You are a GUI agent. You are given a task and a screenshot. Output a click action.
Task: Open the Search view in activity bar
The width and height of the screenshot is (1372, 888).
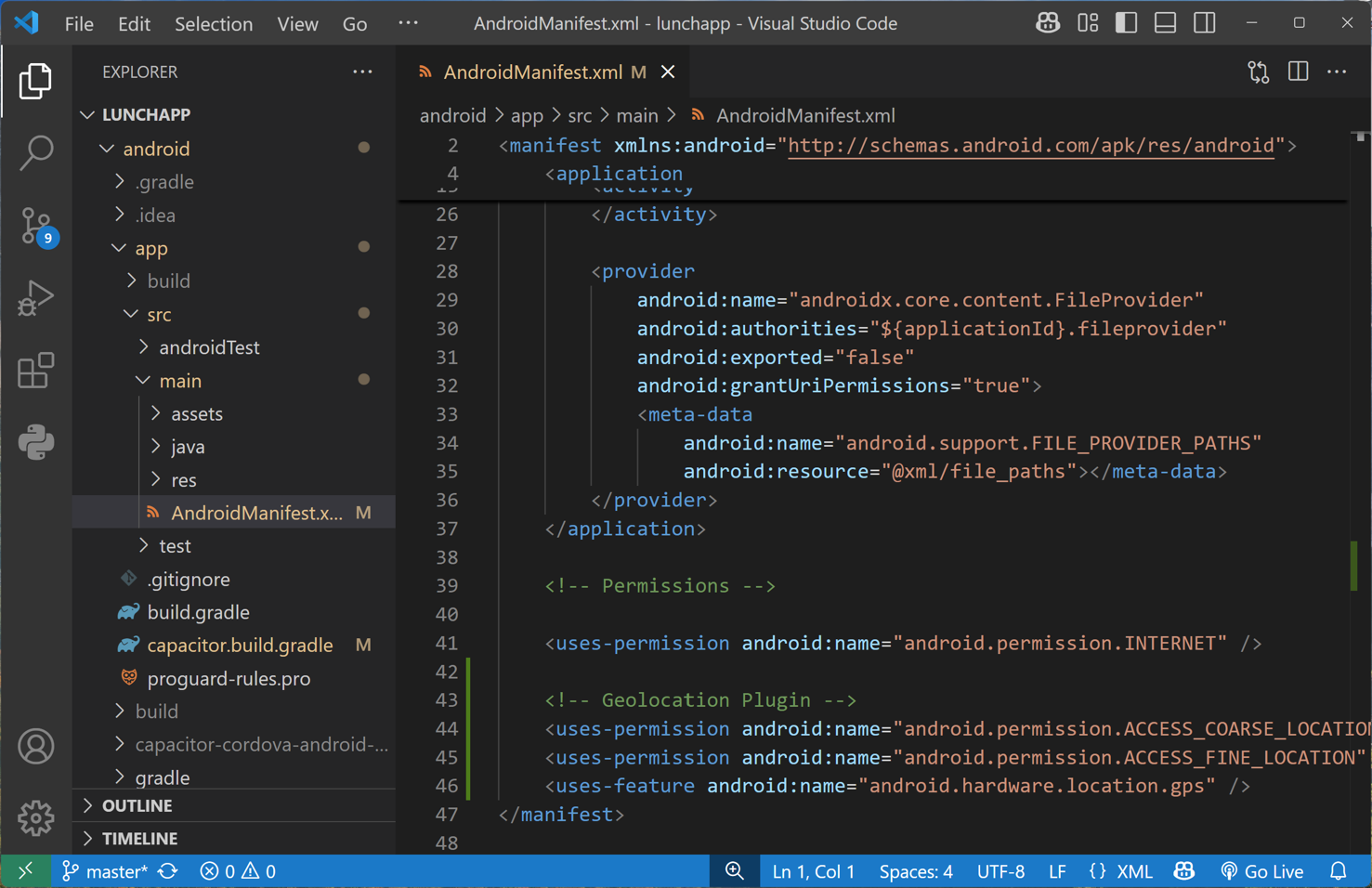pyautogui.click(x=35, y=153)
